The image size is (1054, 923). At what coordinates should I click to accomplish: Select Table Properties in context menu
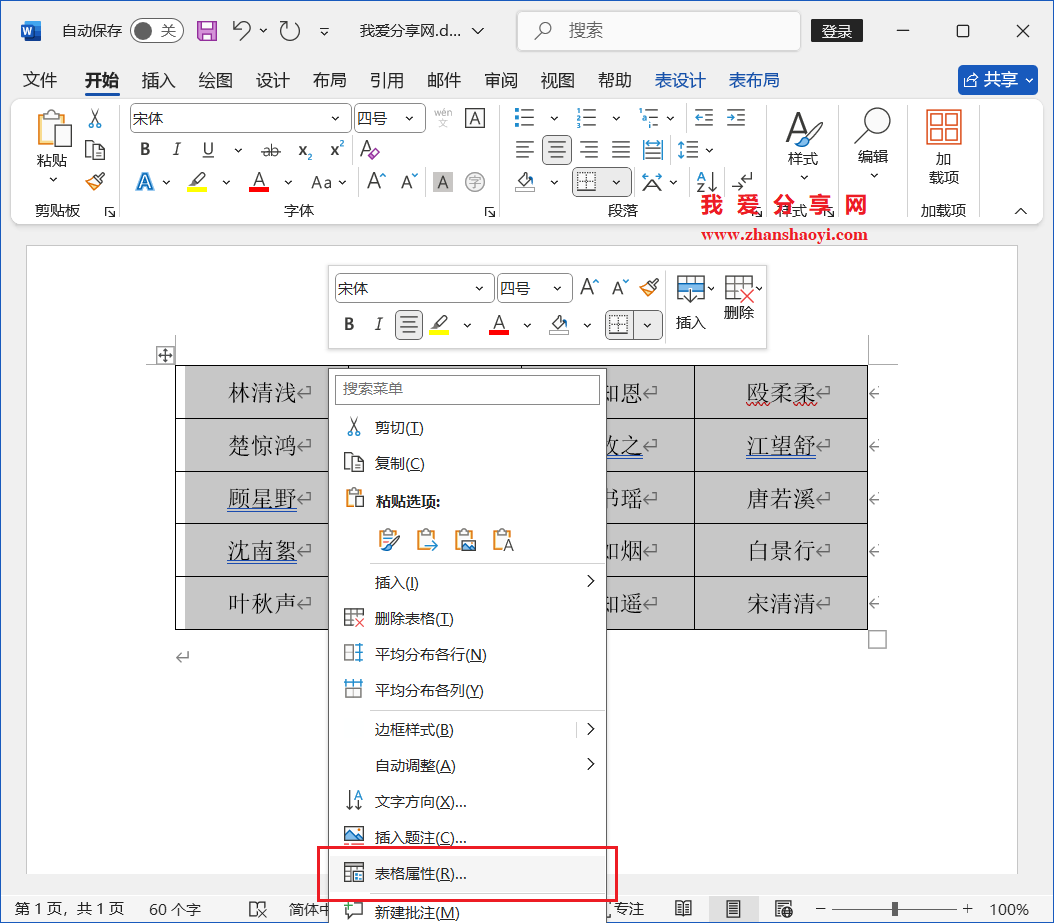pyautogui.click(x=467, y=873)
